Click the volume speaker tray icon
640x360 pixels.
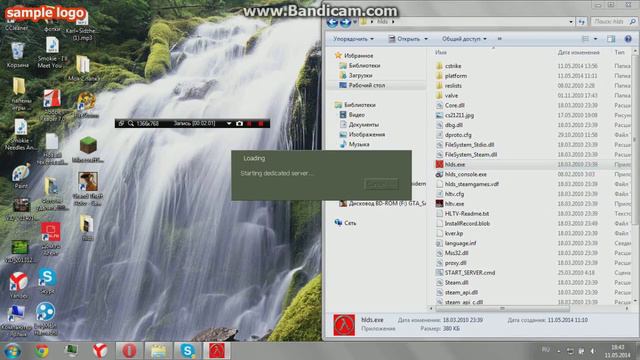click(592, 351)
